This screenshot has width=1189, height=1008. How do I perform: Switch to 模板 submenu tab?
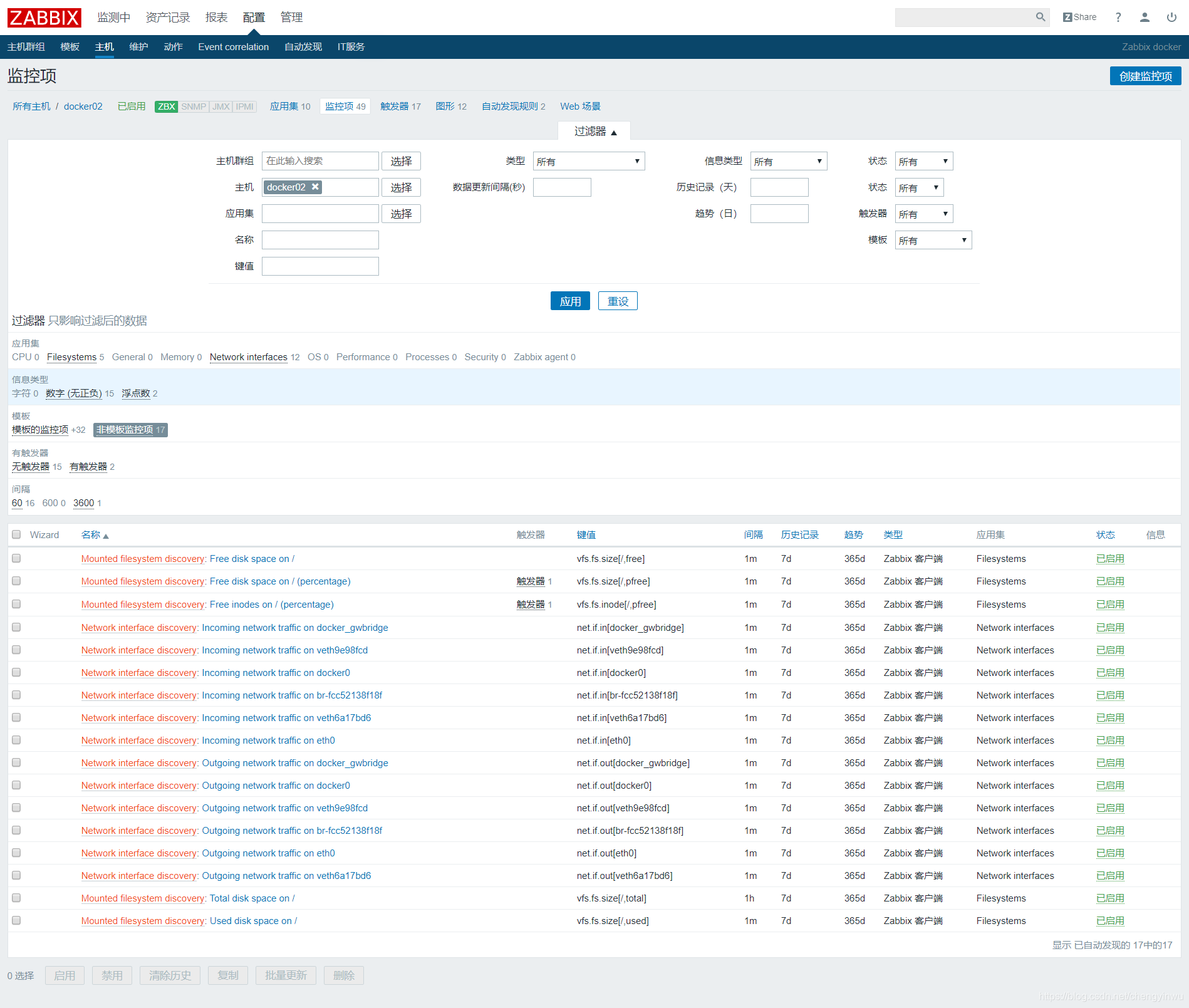point(70,47)
